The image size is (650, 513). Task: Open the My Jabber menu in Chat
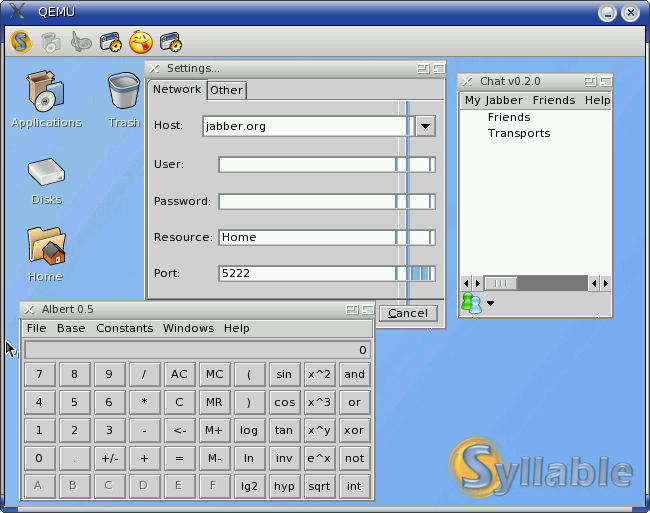[x=494, y=100]
